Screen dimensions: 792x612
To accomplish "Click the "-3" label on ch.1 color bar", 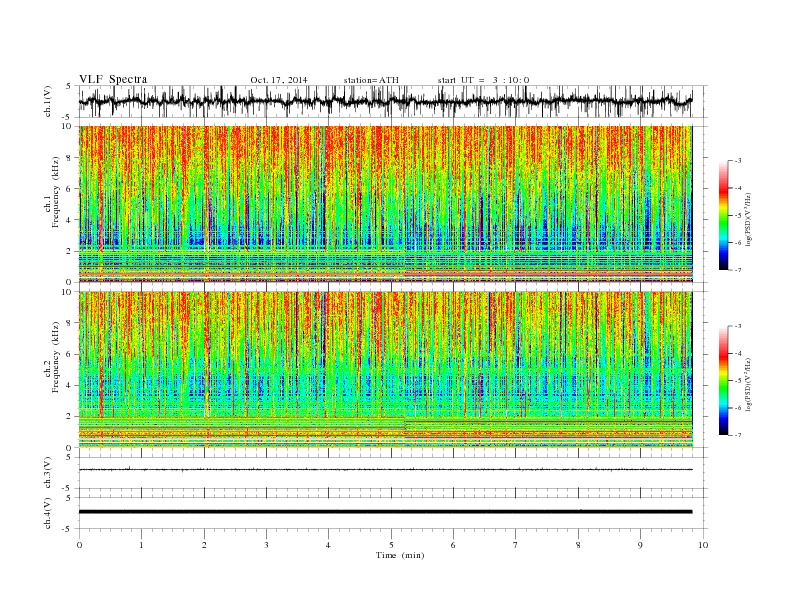I will 737,161.
